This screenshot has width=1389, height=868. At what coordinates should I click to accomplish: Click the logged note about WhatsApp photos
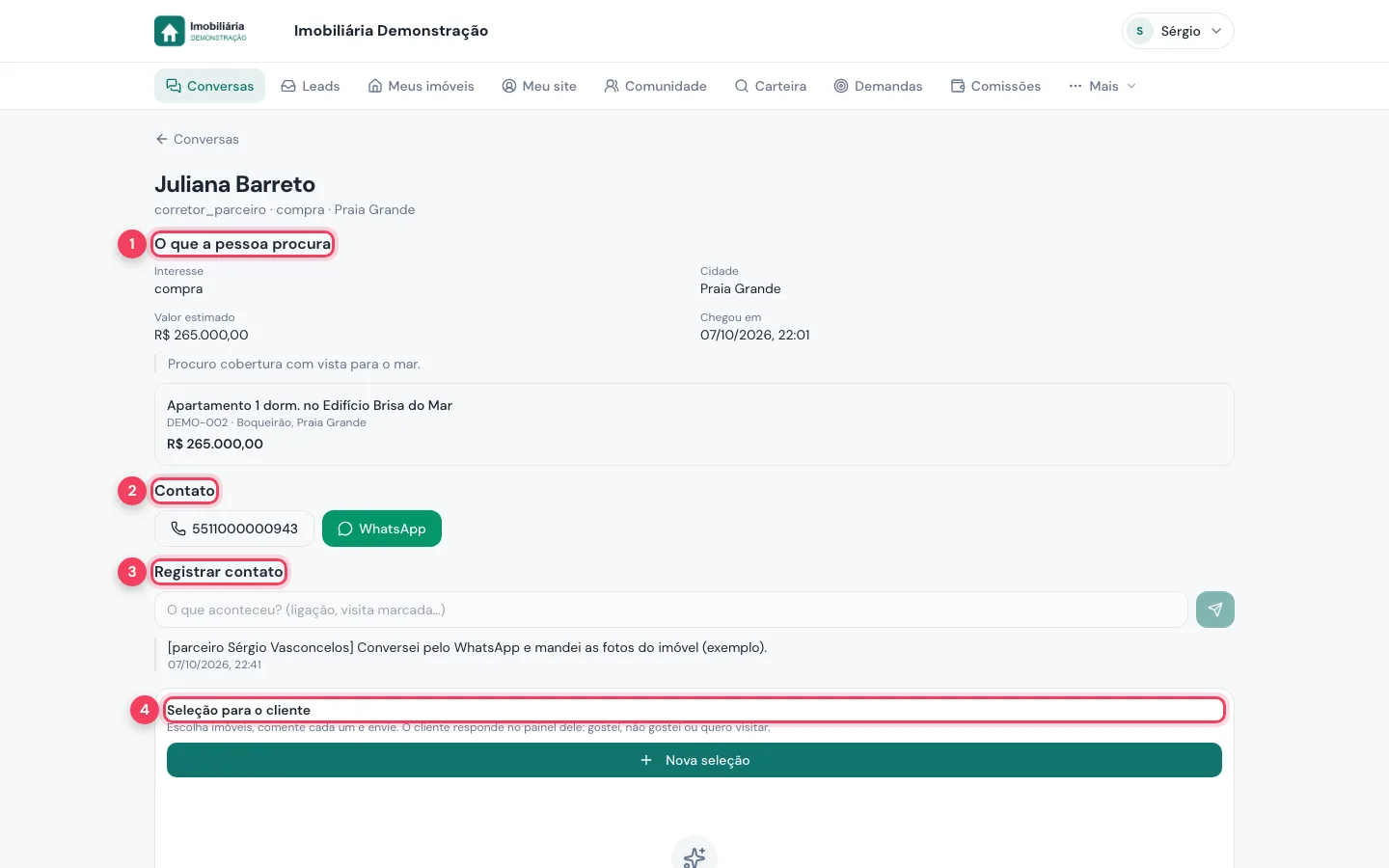pos(467,647)
